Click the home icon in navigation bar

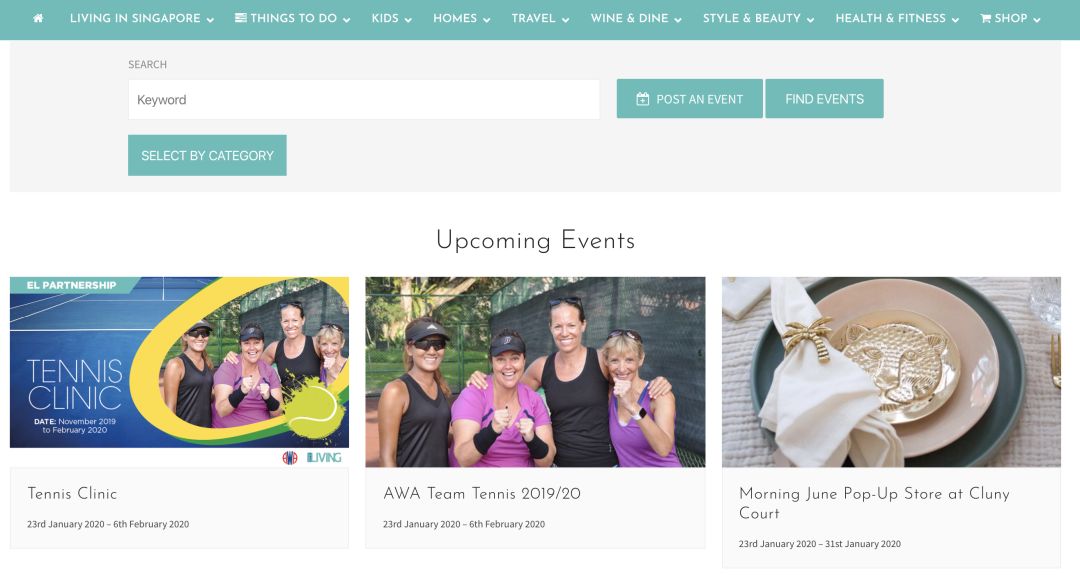[38, 19]
